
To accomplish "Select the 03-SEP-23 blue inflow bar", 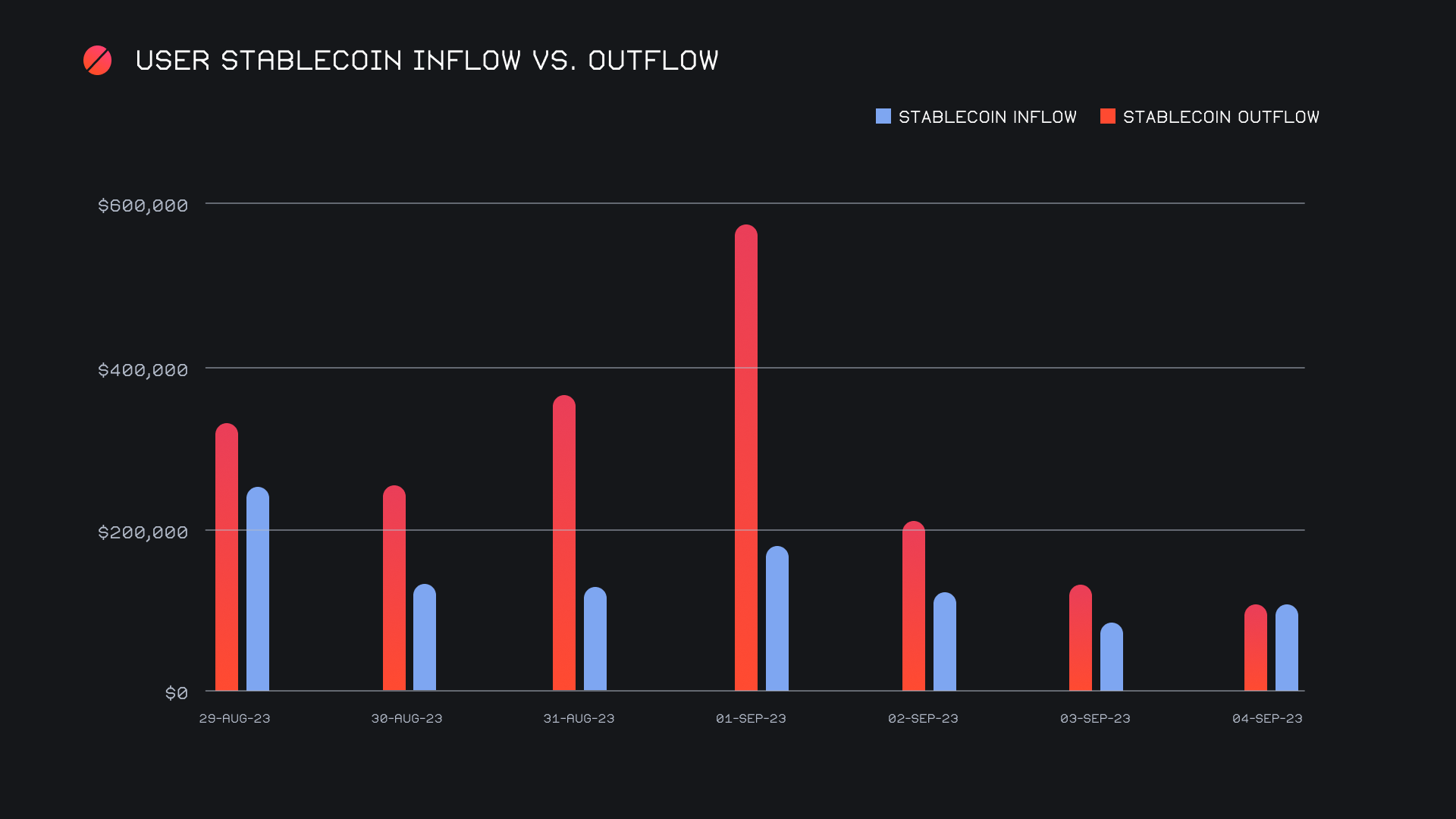I will click(x=1111, y=657).
